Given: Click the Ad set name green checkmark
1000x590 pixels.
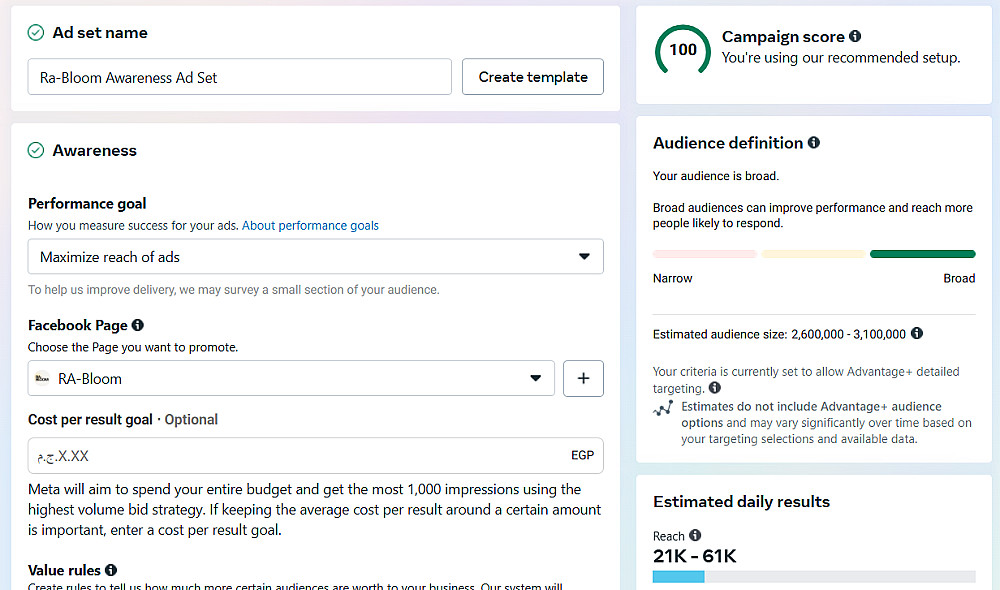Looking at the screenshot, I should click(36, 33).
